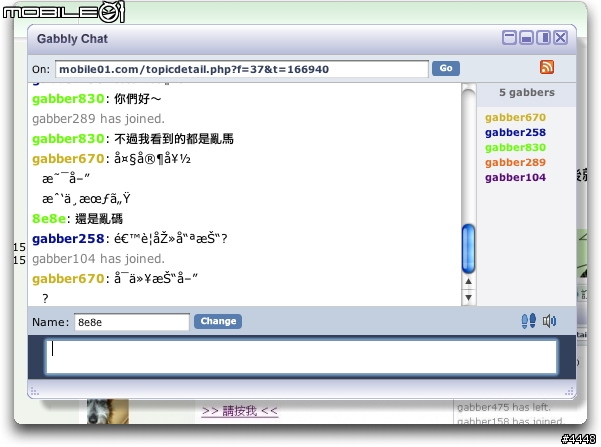Click the Mobile01 logo

point(64,12)
